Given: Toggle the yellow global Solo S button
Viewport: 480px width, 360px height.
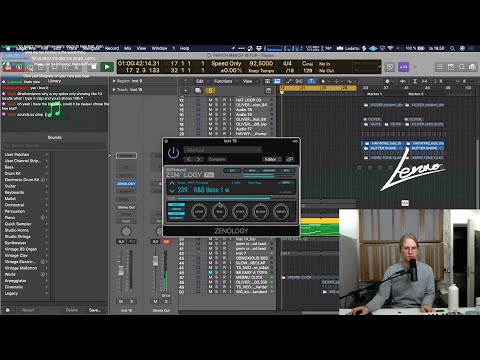Looking at the screenshot, I should pos(210,90).
